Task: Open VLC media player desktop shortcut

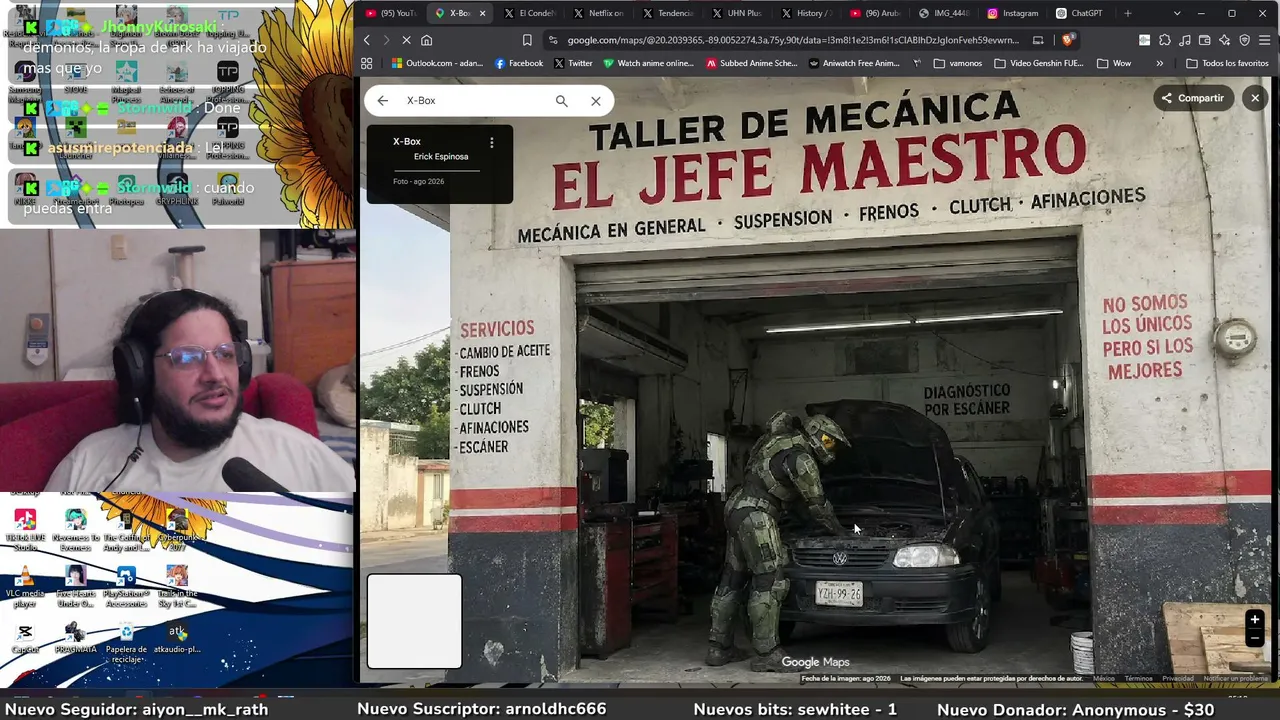Action: pyautogui.click(x=25, y=587)
